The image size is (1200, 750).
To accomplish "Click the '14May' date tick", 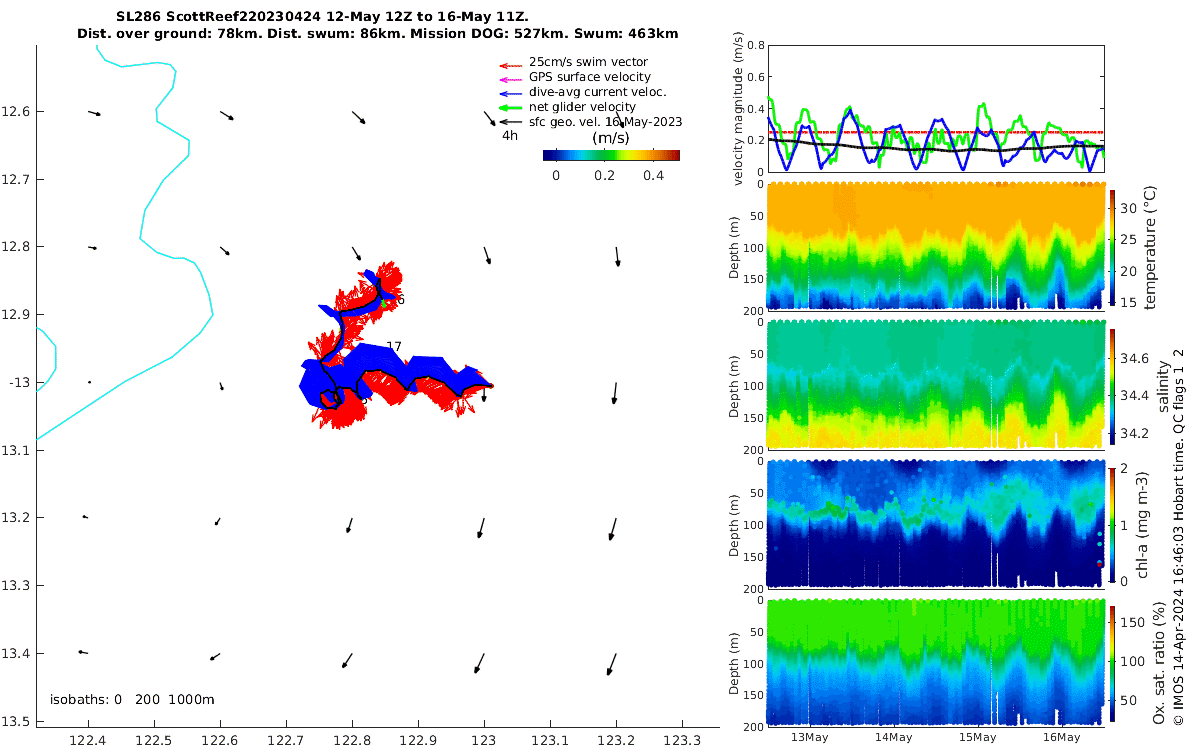I will (x=893, y=738).
